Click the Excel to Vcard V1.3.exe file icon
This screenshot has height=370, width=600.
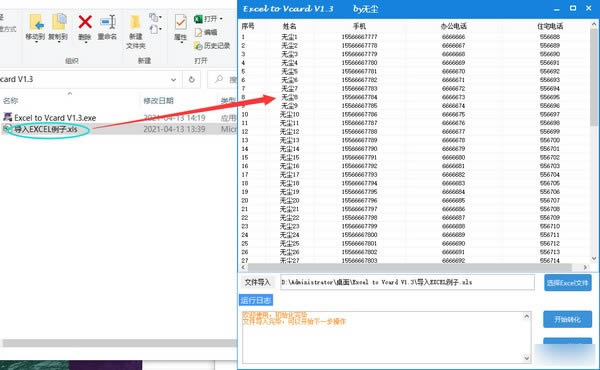coord(7,117)
